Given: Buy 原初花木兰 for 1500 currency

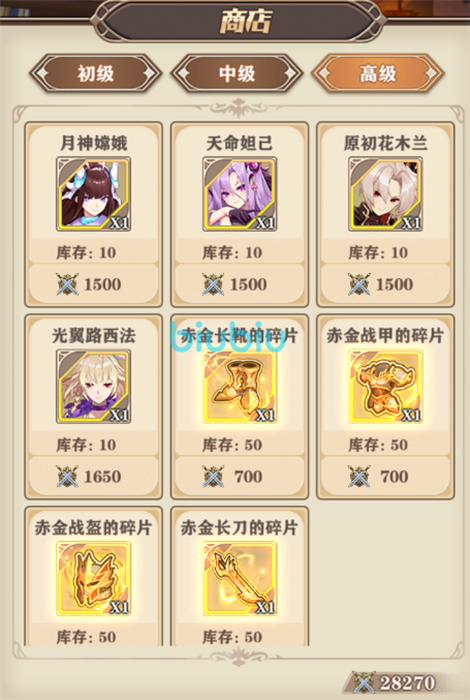Looking at the screenshot, I should click(x=385, y=284).
